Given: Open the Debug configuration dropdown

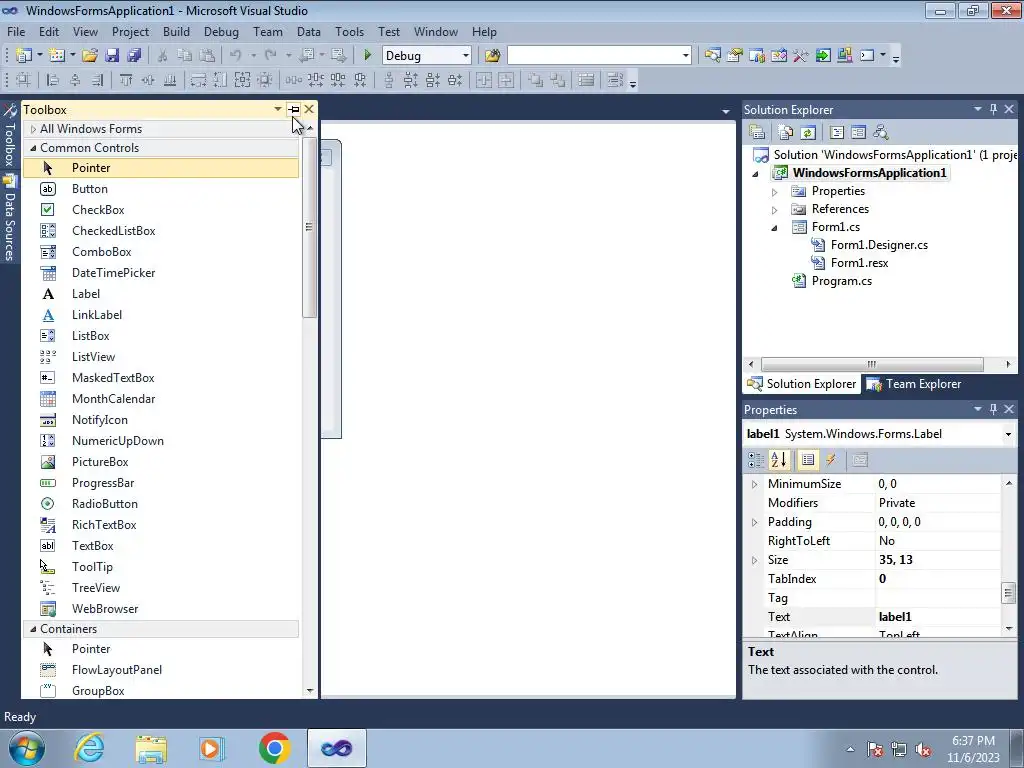Looking at the screenshot, I should click(466, 56).
